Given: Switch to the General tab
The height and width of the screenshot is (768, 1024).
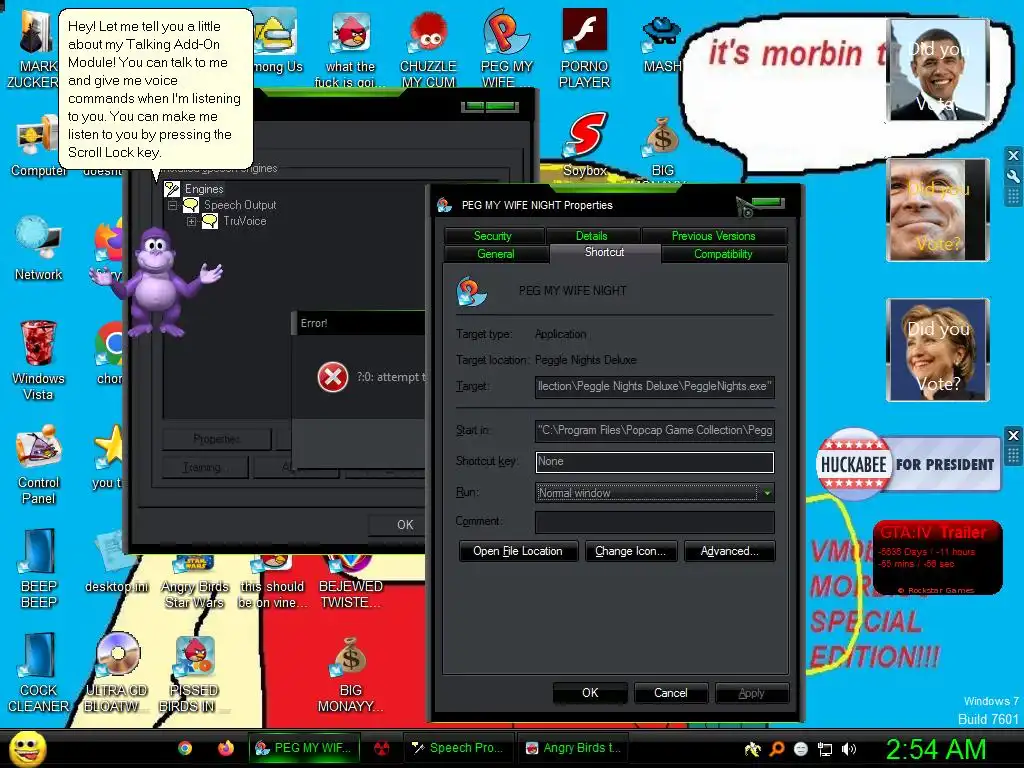Looking at the screenshot, I should click(x=496, y=254).
